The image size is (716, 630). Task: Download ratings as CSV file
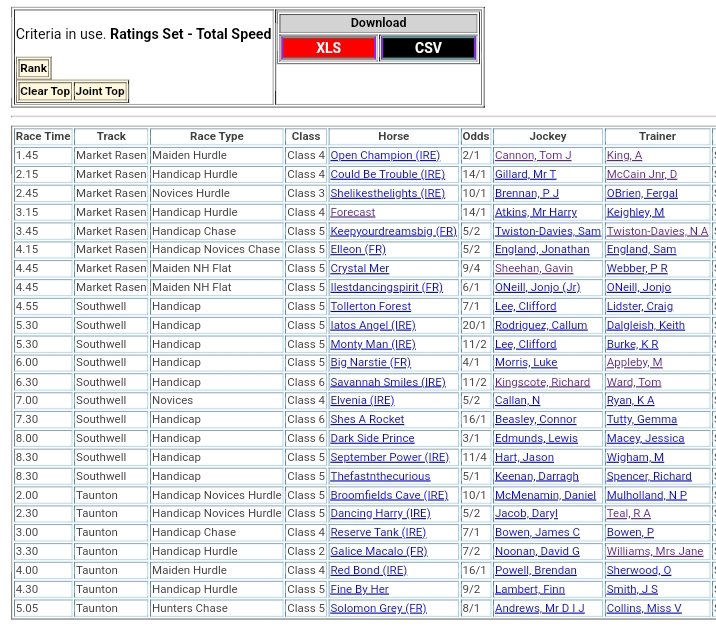coord(428,48)
